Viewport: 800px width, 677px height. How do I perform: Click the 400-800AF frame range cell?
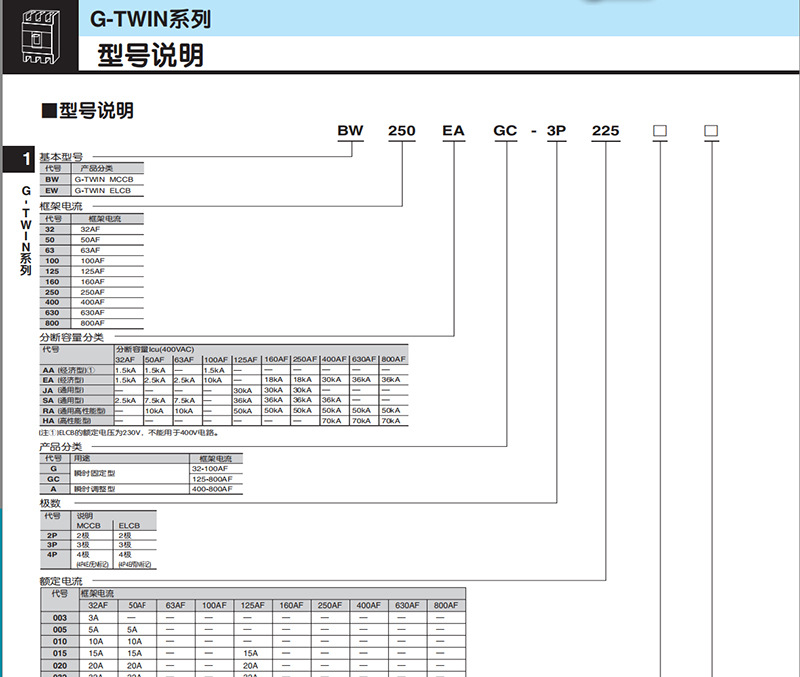(212, 489)
